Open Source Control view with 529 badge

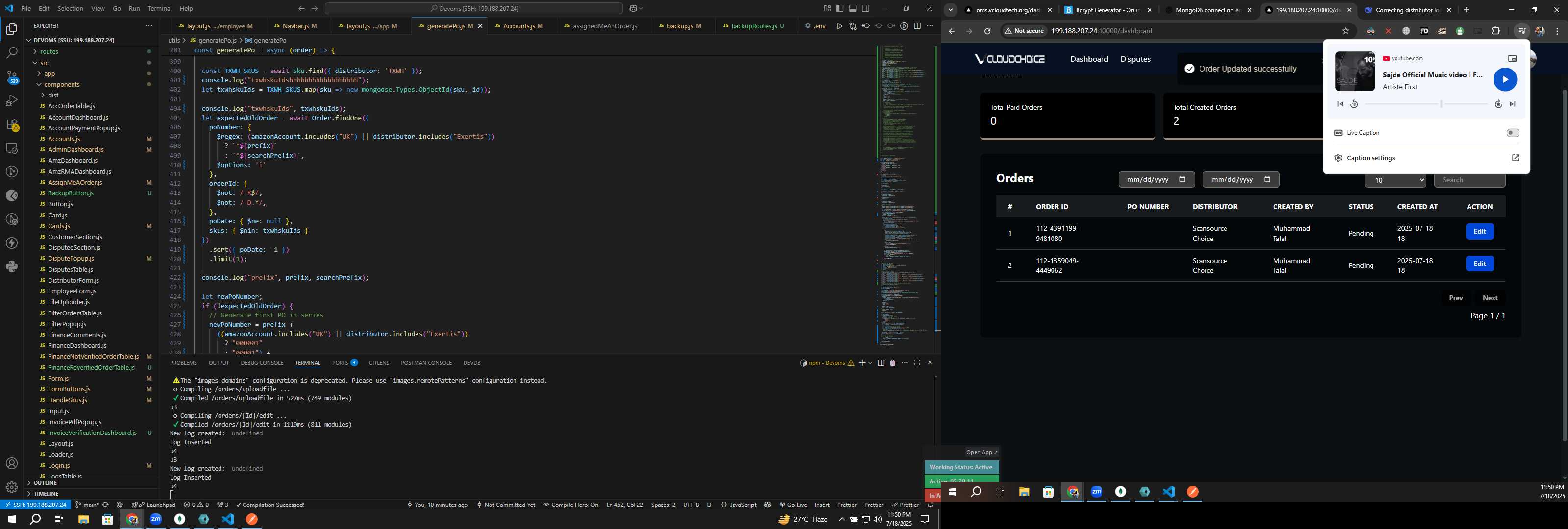12,77
